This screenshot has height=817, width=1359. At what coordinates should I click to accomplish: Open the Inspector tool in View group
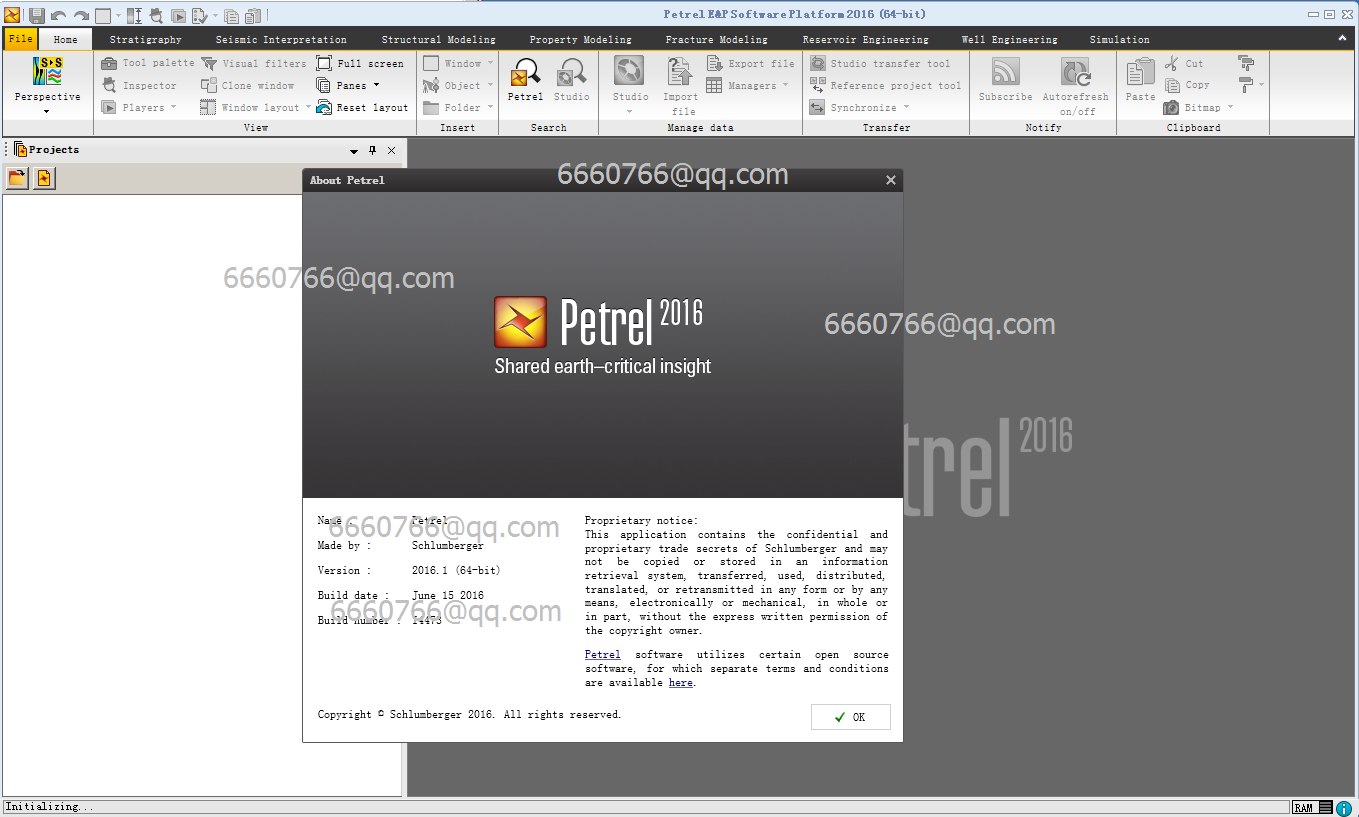[x=140, y=86]
